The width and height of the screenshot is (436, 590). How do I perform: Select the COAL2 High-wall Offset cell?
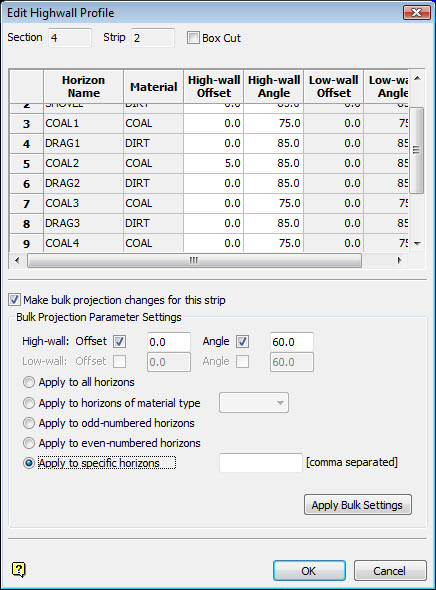click(x=213, y=163)
